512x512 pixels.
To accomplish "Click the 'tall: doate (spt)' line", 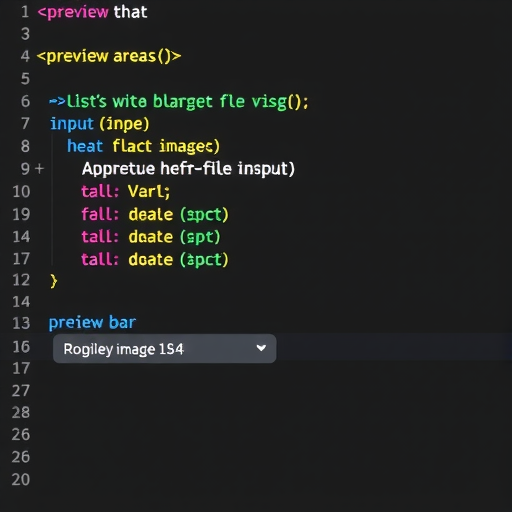I will point(151,237).
